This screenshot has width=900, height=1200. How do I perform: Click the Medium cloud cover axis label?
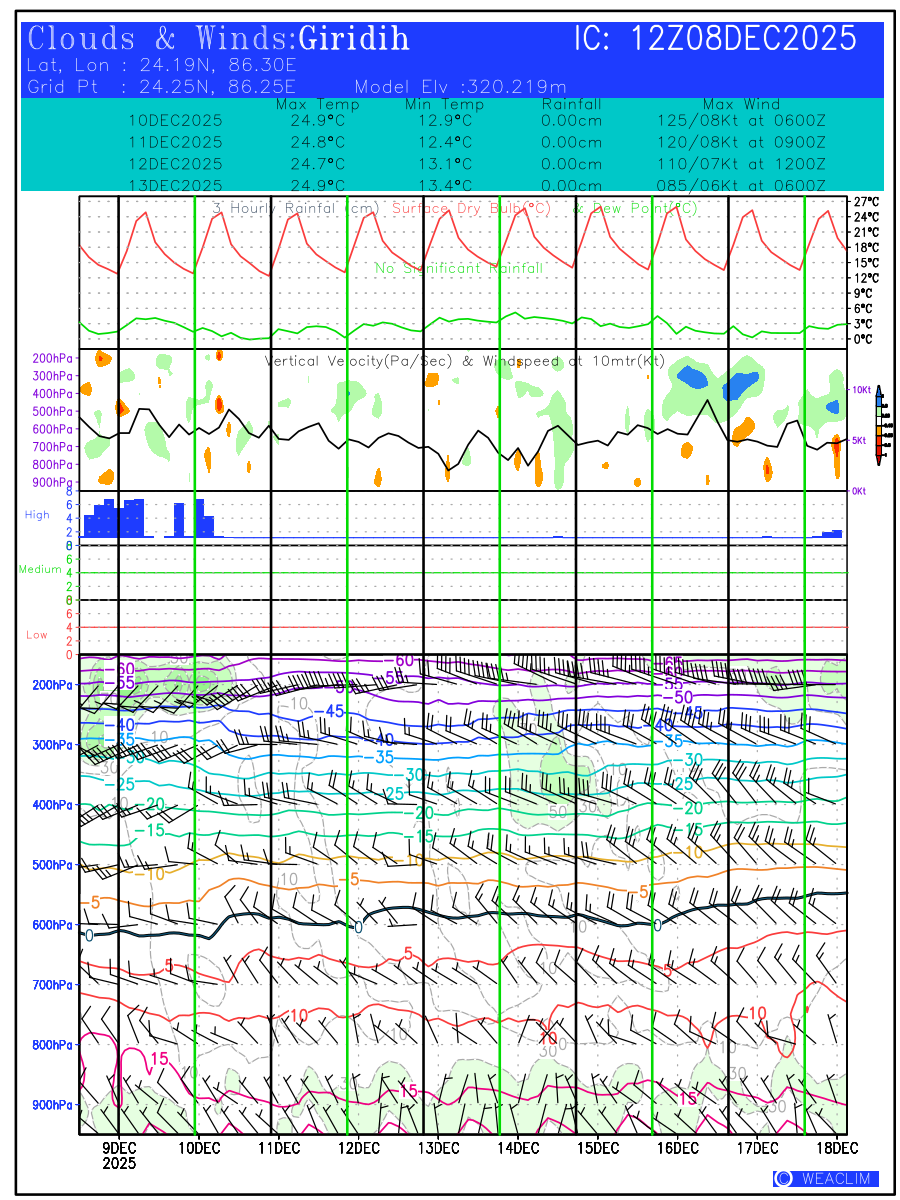(40, 569)
